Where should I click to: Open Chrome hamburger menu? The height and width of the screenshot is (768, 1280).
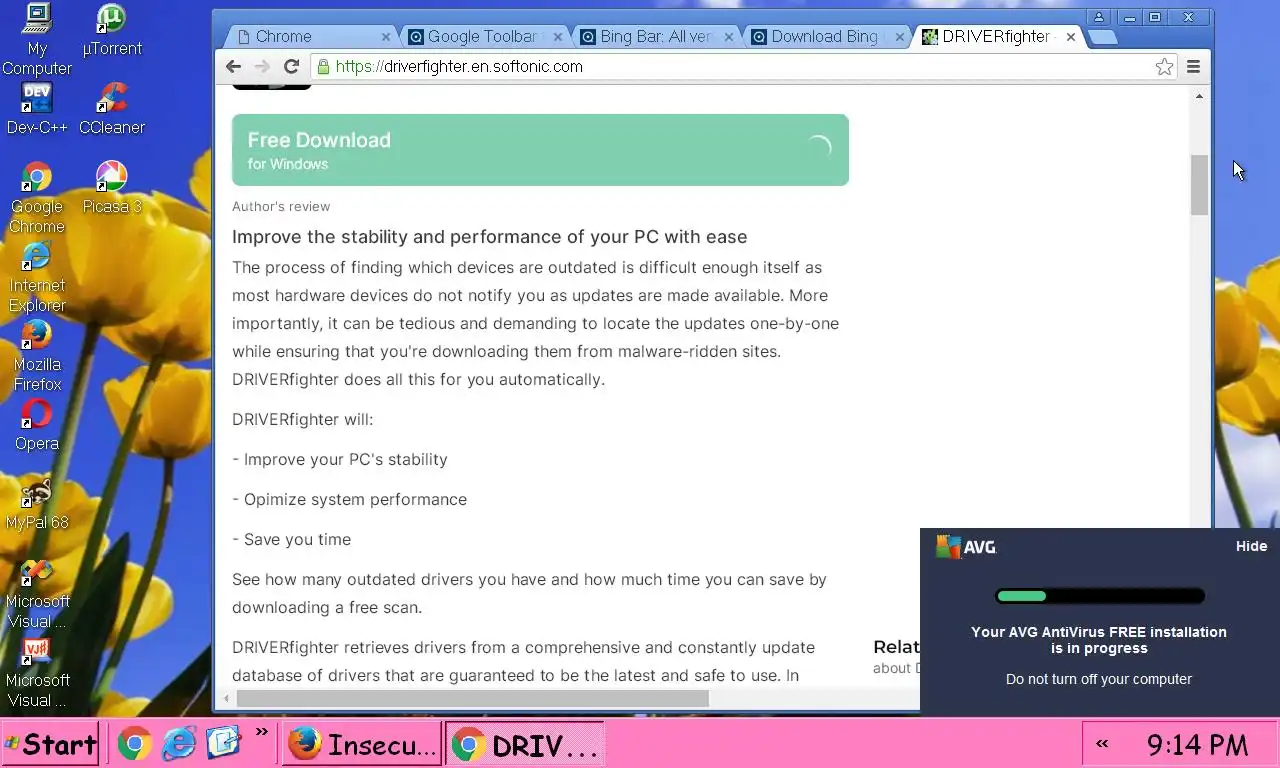click(x=1193, y=66)
